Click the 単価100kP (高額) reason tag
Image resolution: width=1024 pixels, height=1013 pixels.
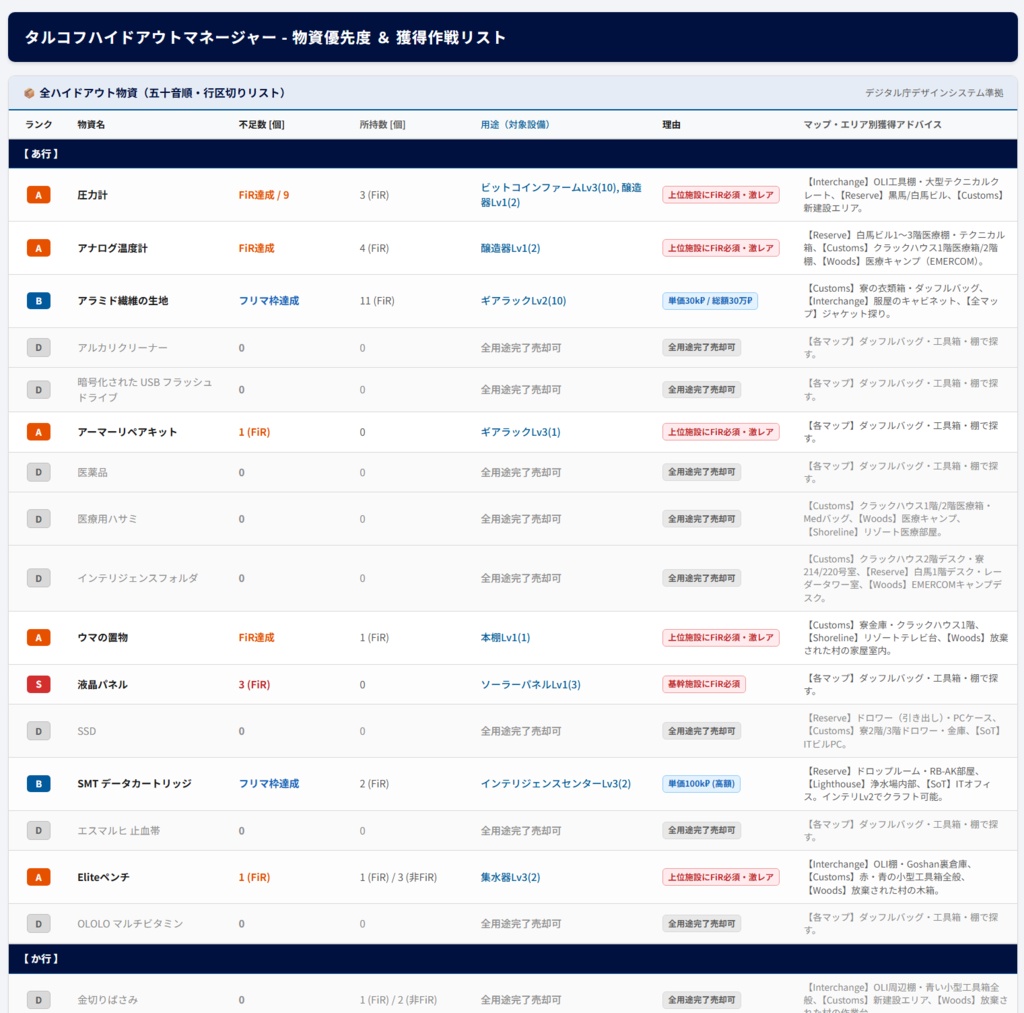(x=701, y=783)
